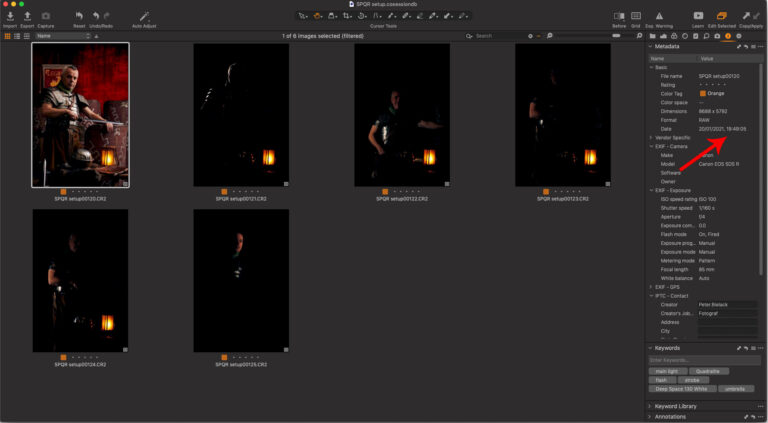Click the flash keyword tag
768x423 pixels.
pyautogui.click(x=662, y=380)
